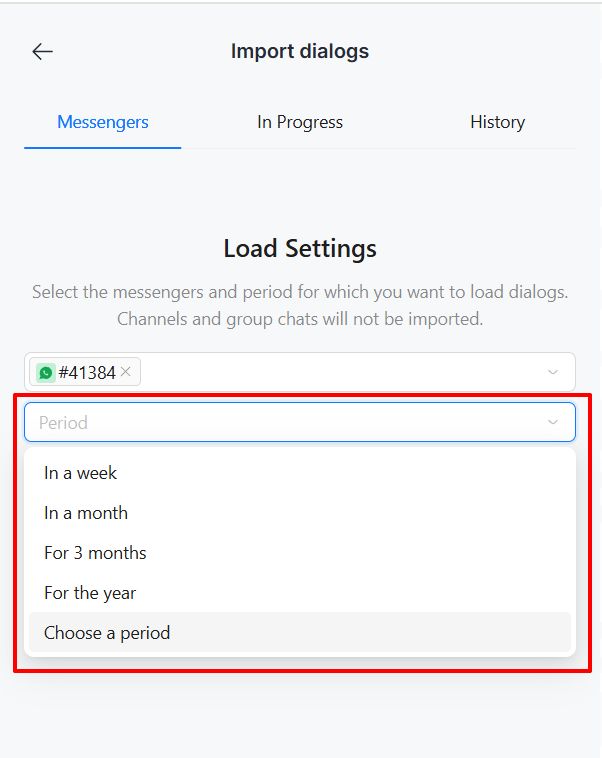Choose "In a month" from the list

[x=86, y=513]
